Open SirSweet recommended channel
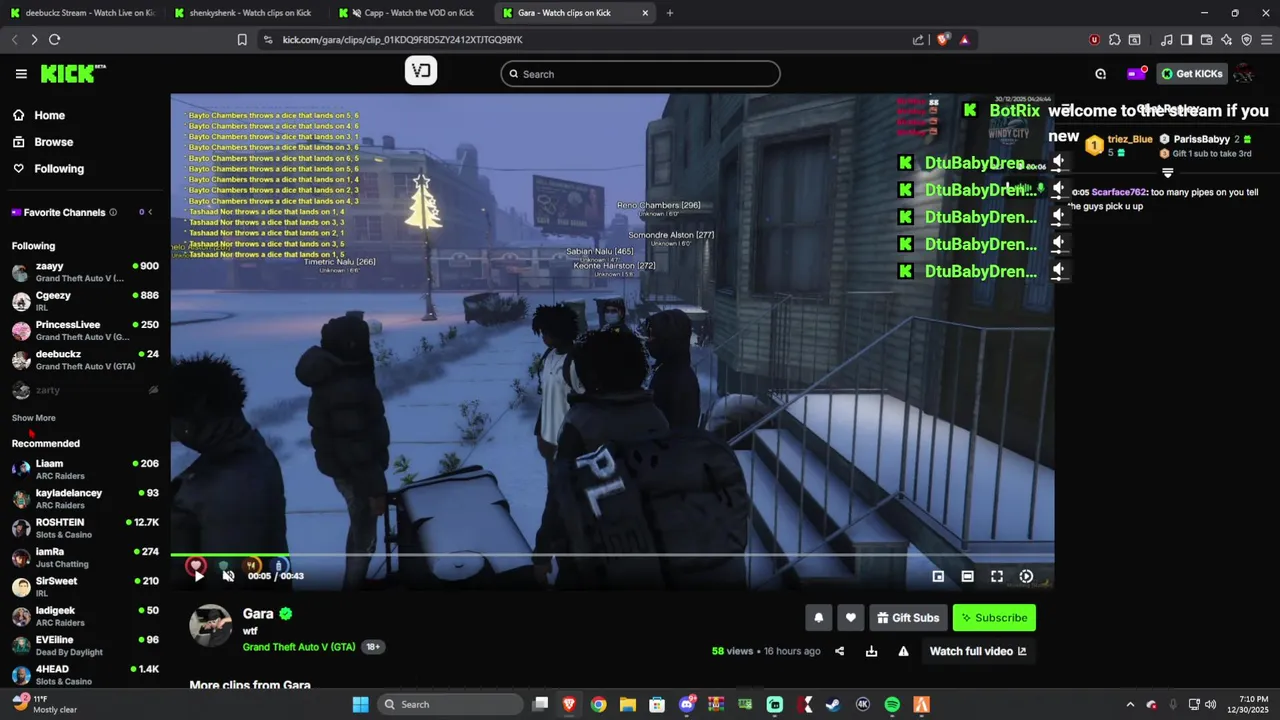1280x720 pixels. pos(85,586)
